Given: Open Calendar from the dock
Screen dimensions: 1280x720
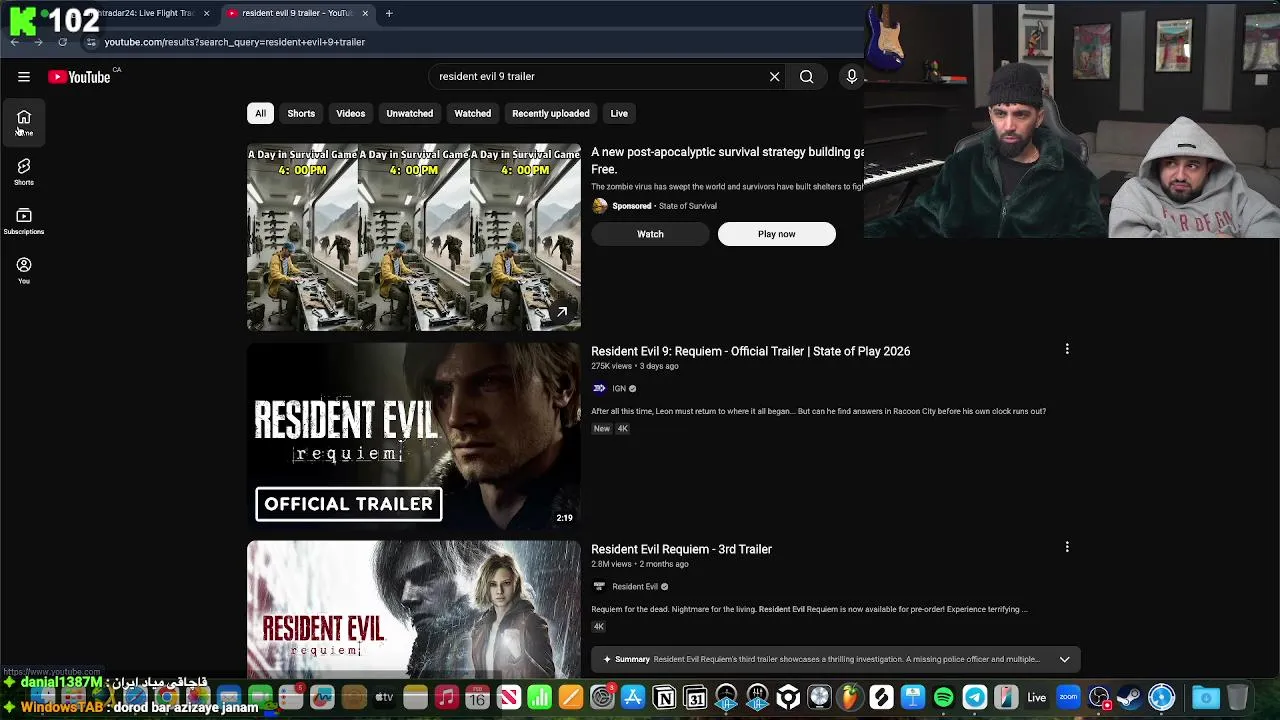Looking at the screenshot, I should point(477,697).
